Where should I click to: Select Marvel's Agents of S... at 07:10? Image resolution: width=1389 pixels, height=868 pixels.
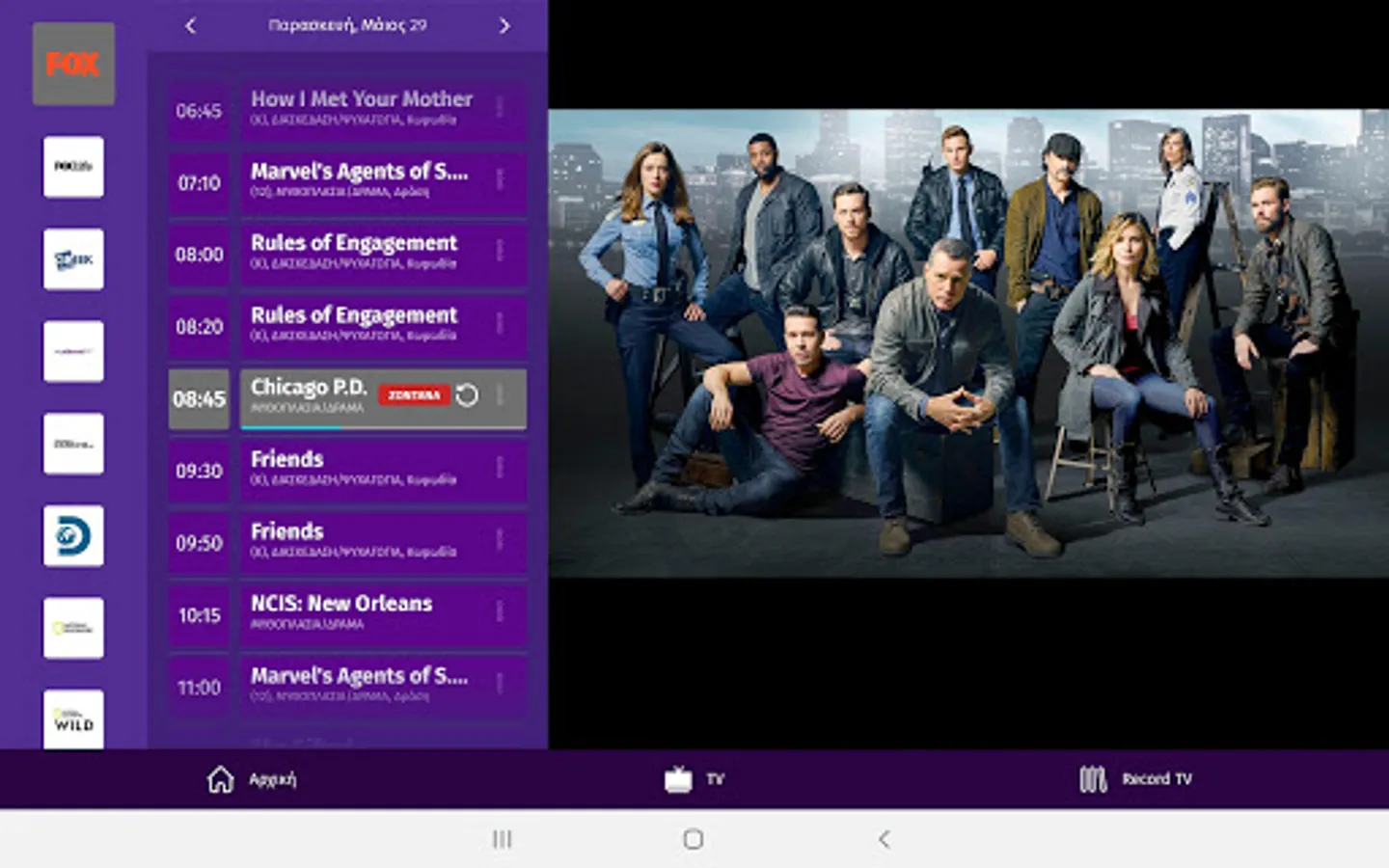coord(383,182)
